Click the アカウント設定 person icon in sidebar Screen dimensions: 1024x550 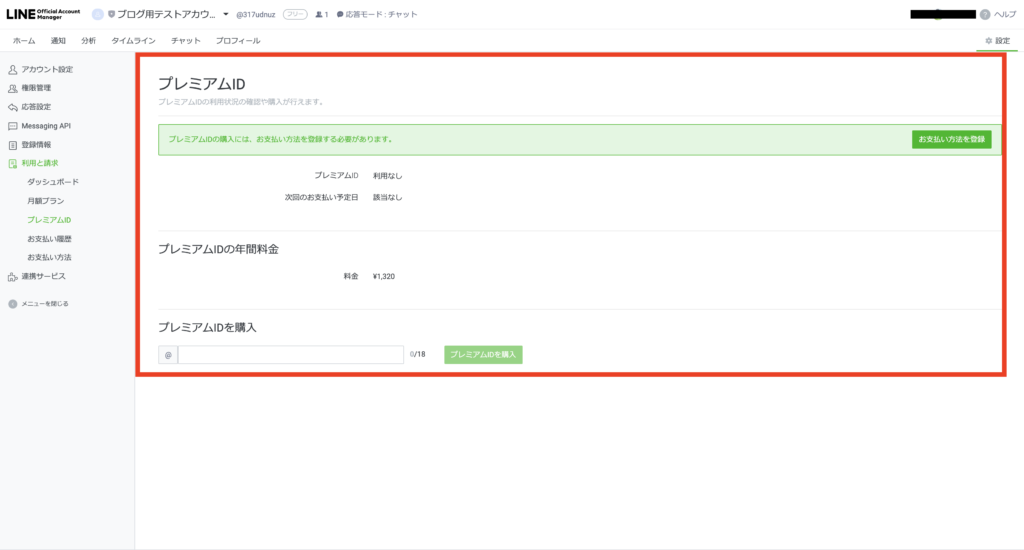click(13, 70)
